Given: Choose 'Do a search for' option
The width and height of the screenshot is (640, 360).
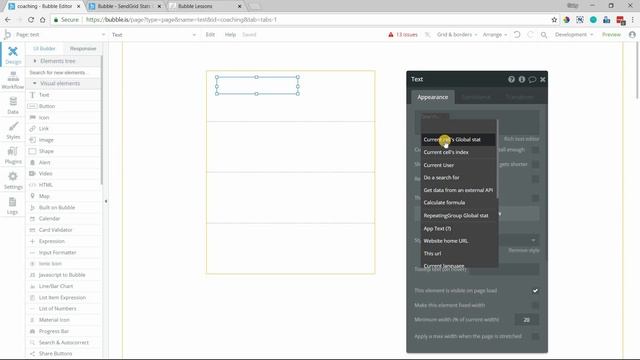Looking at the screenshot, I should click(459, 178).
